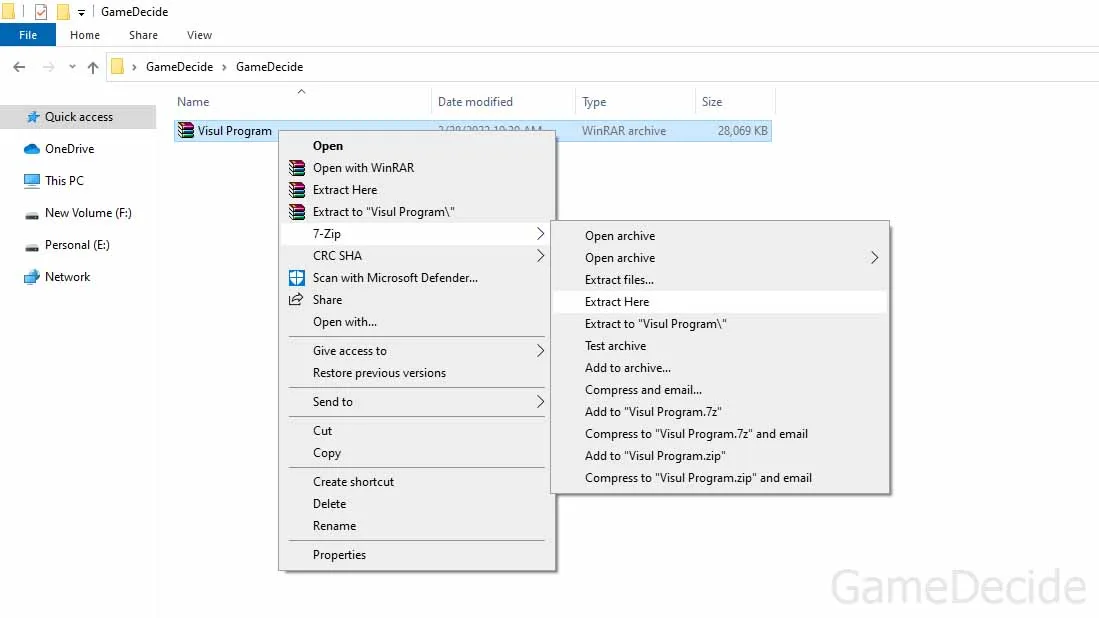Click the Personal (E:) drive icon
This screenshot has width=1099, height=618.
pyautogui.click(x=32, y=247)
